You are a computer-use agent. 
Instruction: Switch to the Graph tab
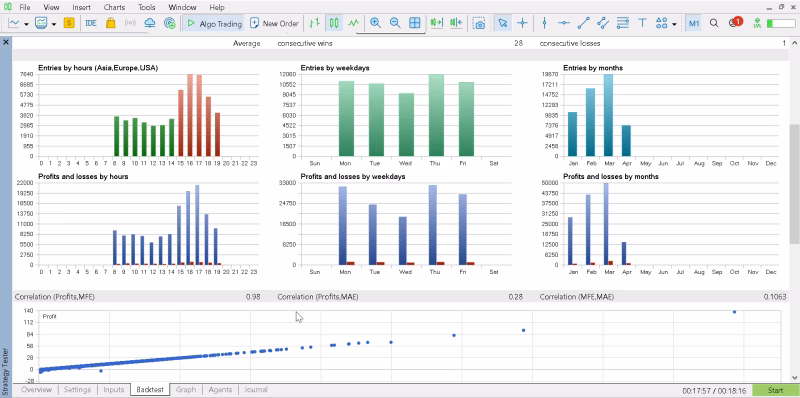pos(186,390)
